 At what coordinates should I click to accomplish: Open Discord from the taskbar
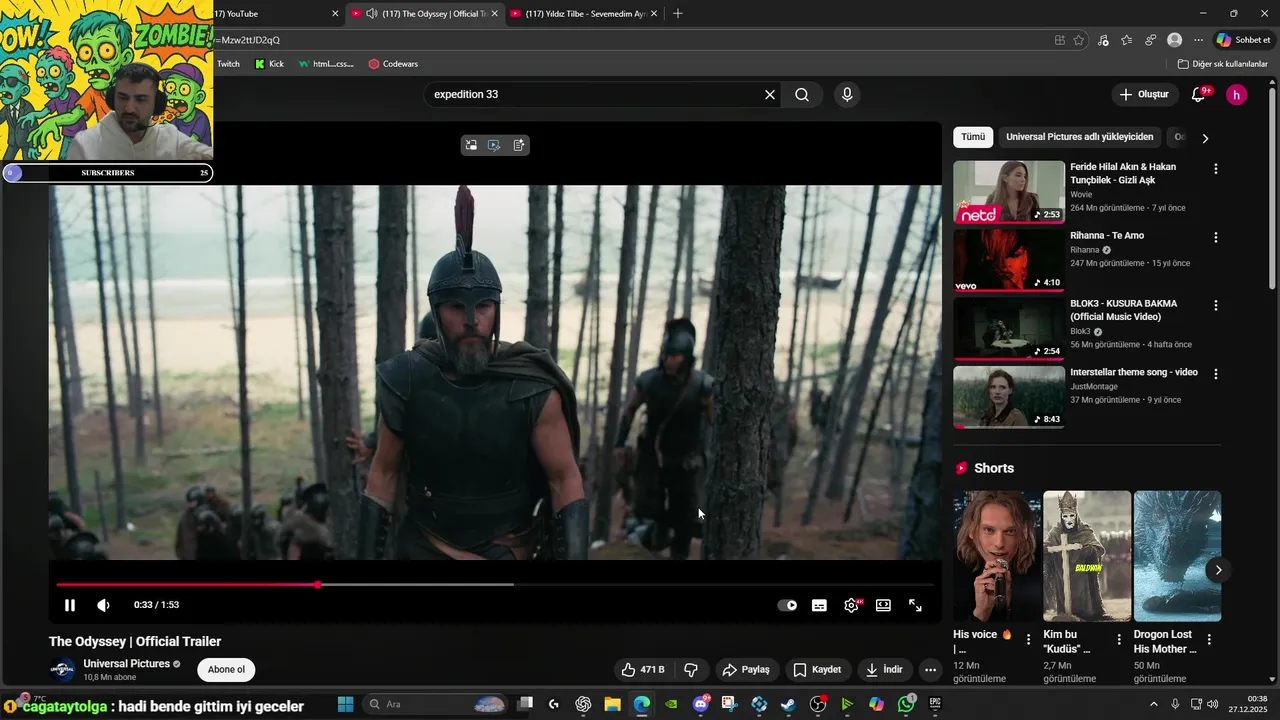tap(700, 704)
